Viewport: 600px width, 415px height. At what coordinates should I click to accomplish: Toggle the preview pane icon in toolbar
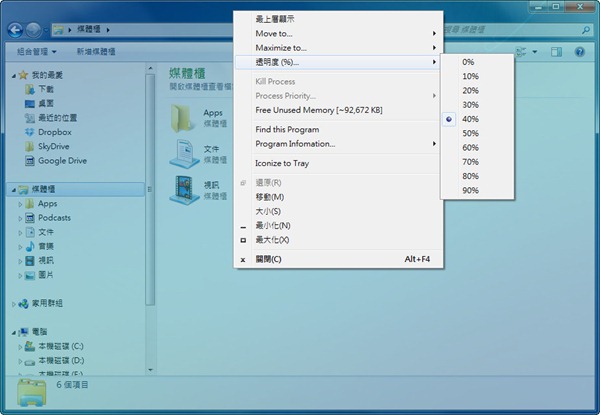(556, 52)
